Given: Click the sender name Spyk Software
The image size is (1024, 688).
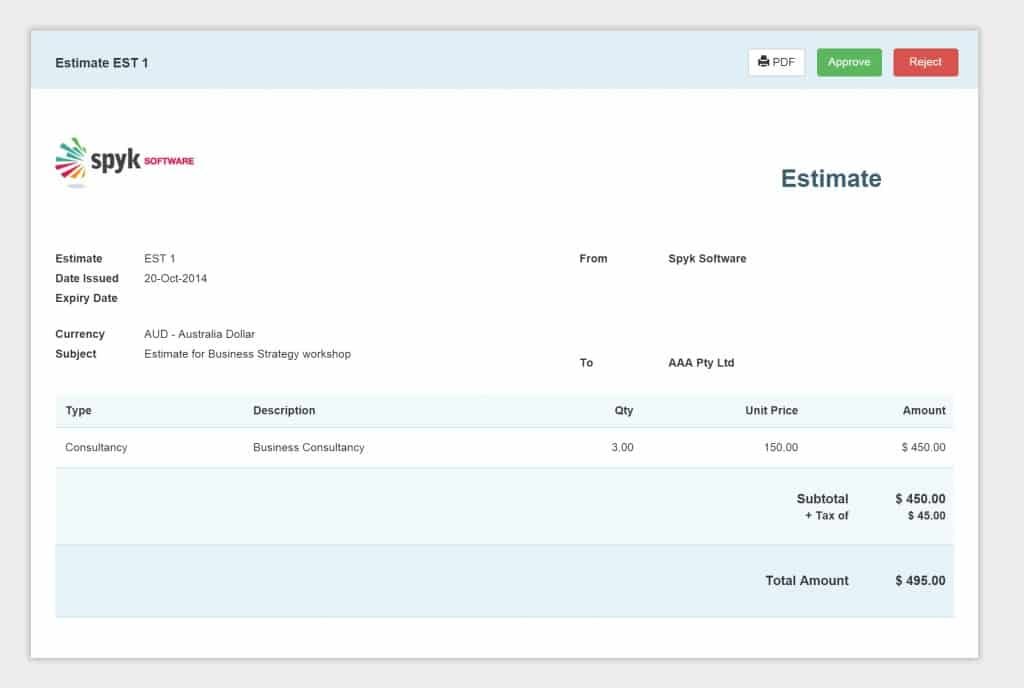Looking at the screenshot, I should [708, 258].
